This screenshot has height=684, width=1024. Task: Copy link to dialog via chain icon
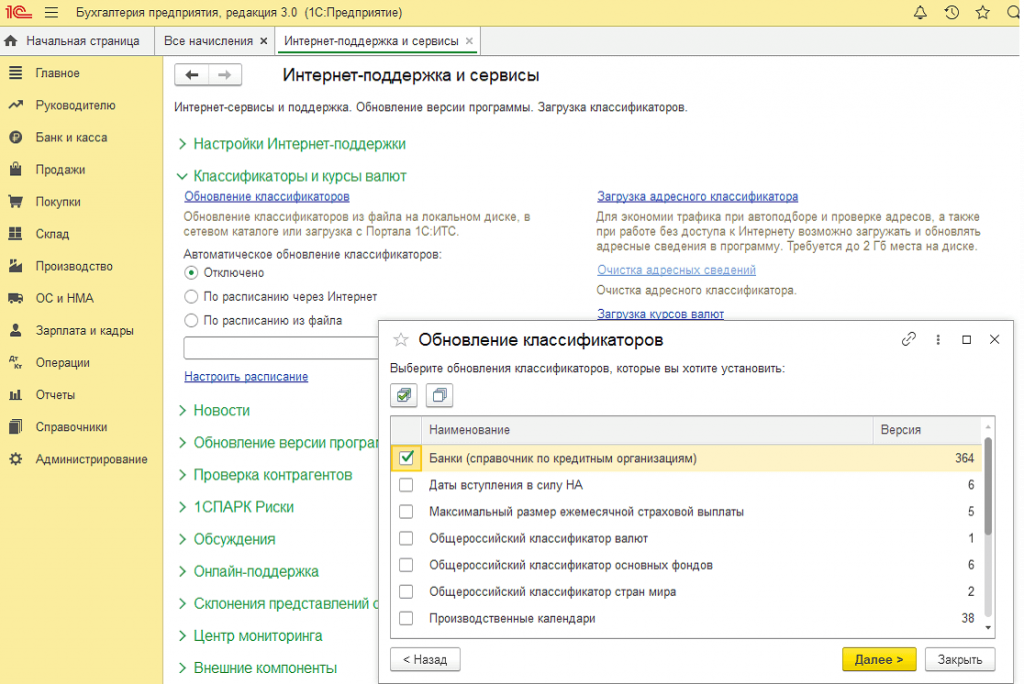908,339
